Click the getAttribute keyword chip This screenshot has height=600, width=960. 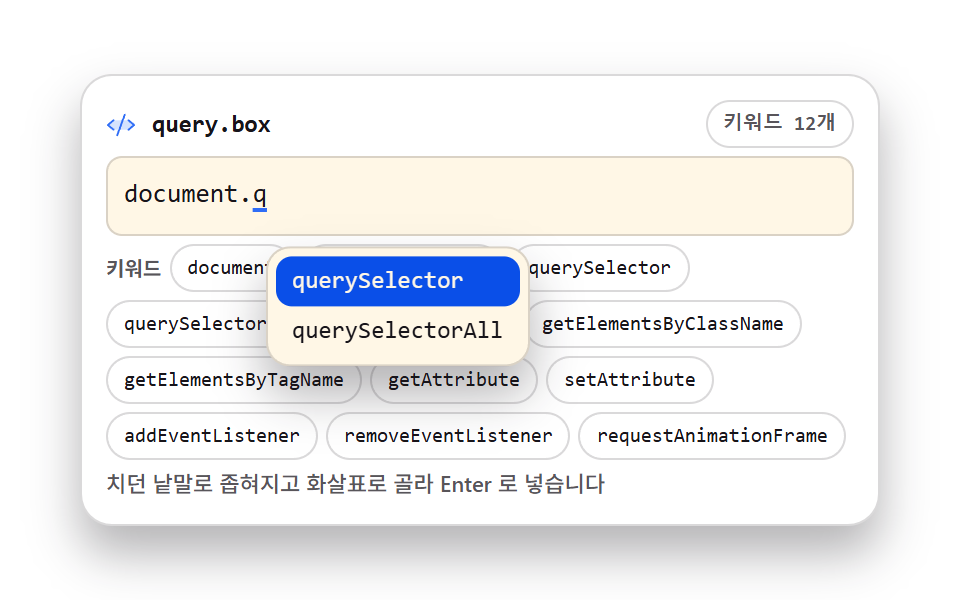pos(454,380)
